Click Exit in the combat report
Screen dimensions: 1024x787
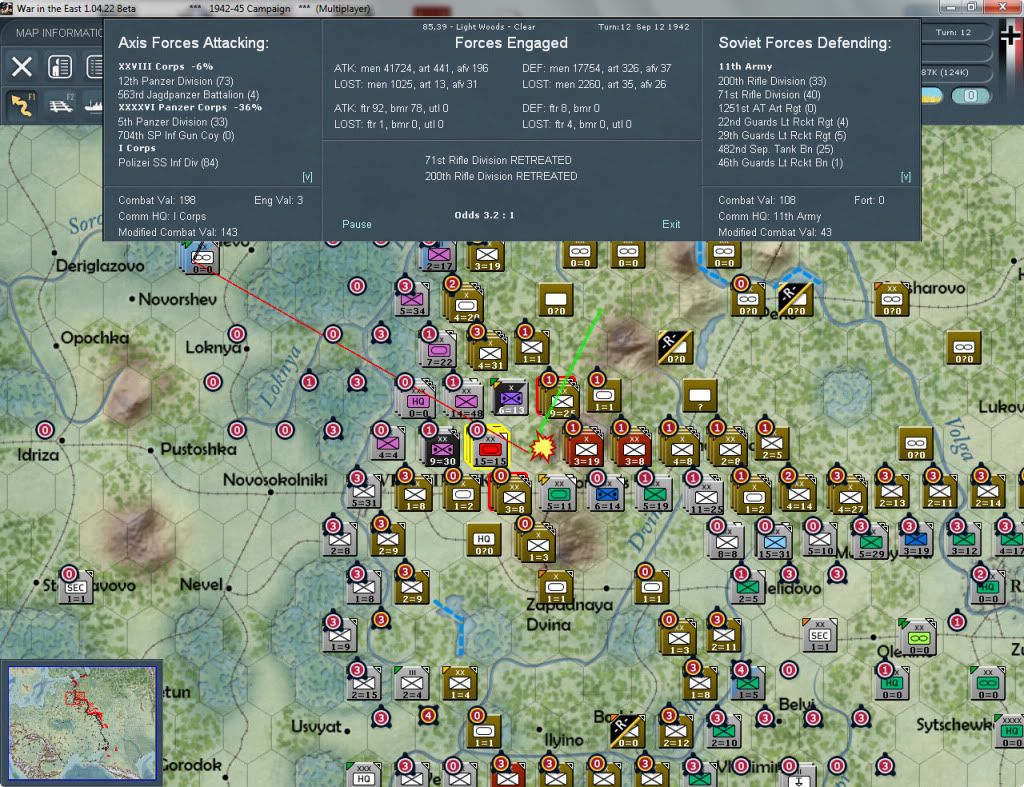coord(671,224)
